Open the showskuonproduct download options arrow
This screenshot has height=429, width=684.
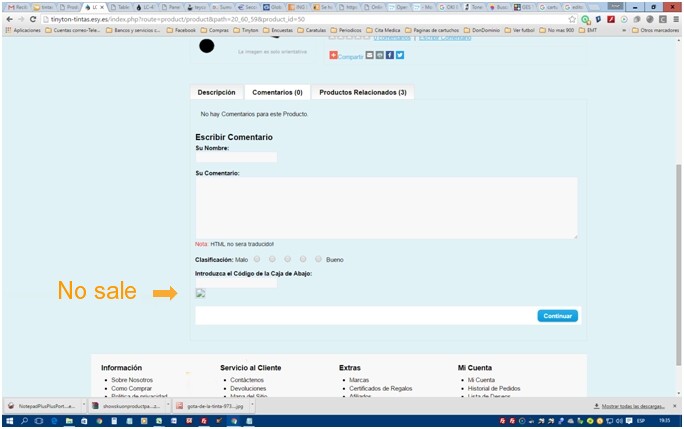[x=168, y=405]
